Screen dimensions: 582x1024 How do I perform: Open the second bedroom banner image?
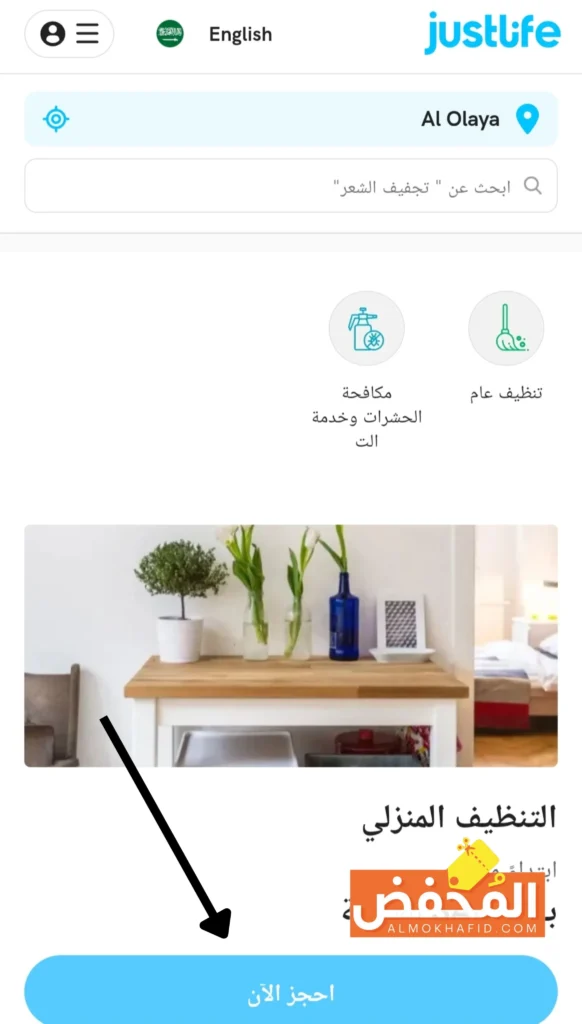[516, 646]
